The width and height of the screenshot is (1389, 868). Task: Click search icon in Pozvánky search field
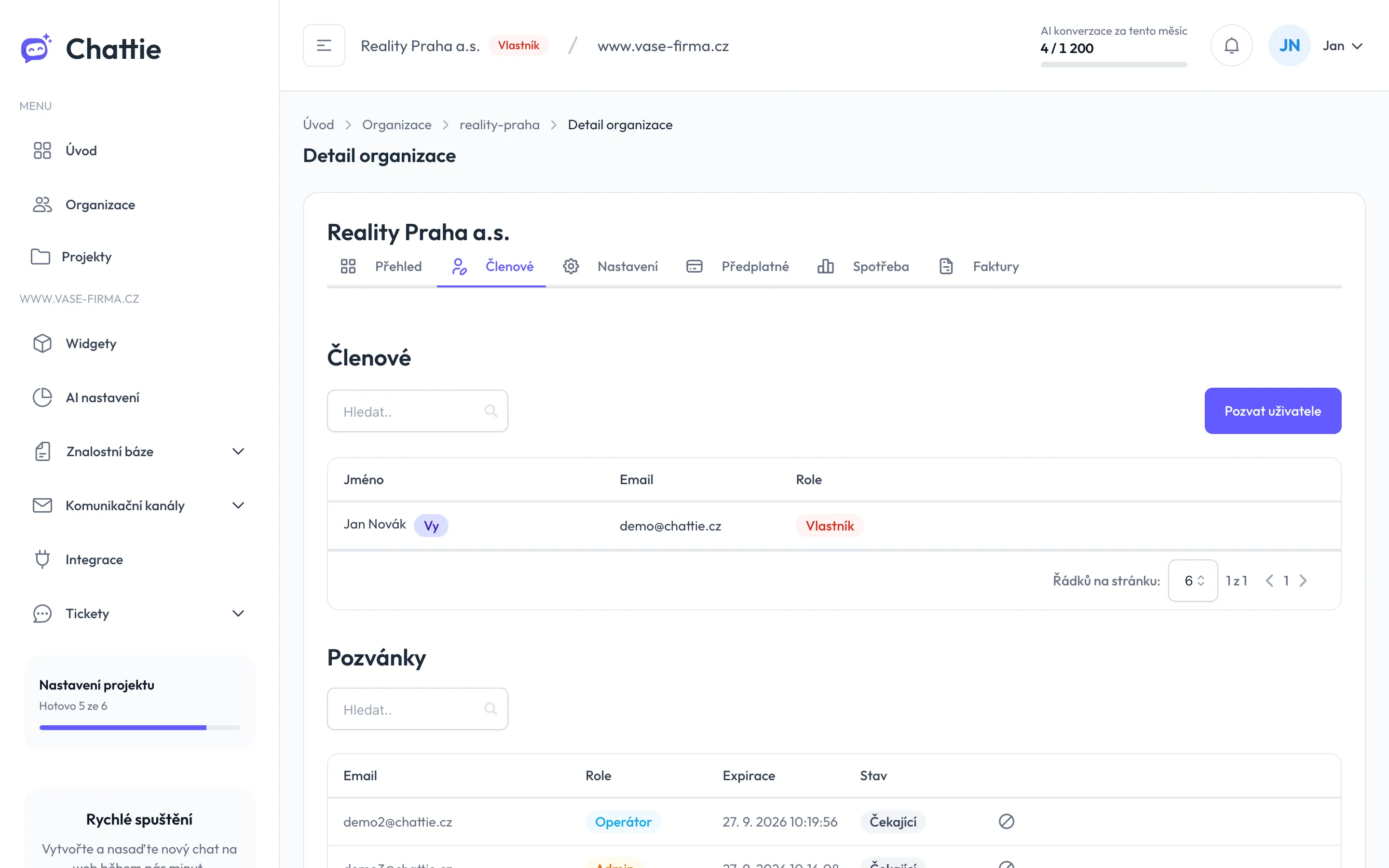[x=491, y=709]
